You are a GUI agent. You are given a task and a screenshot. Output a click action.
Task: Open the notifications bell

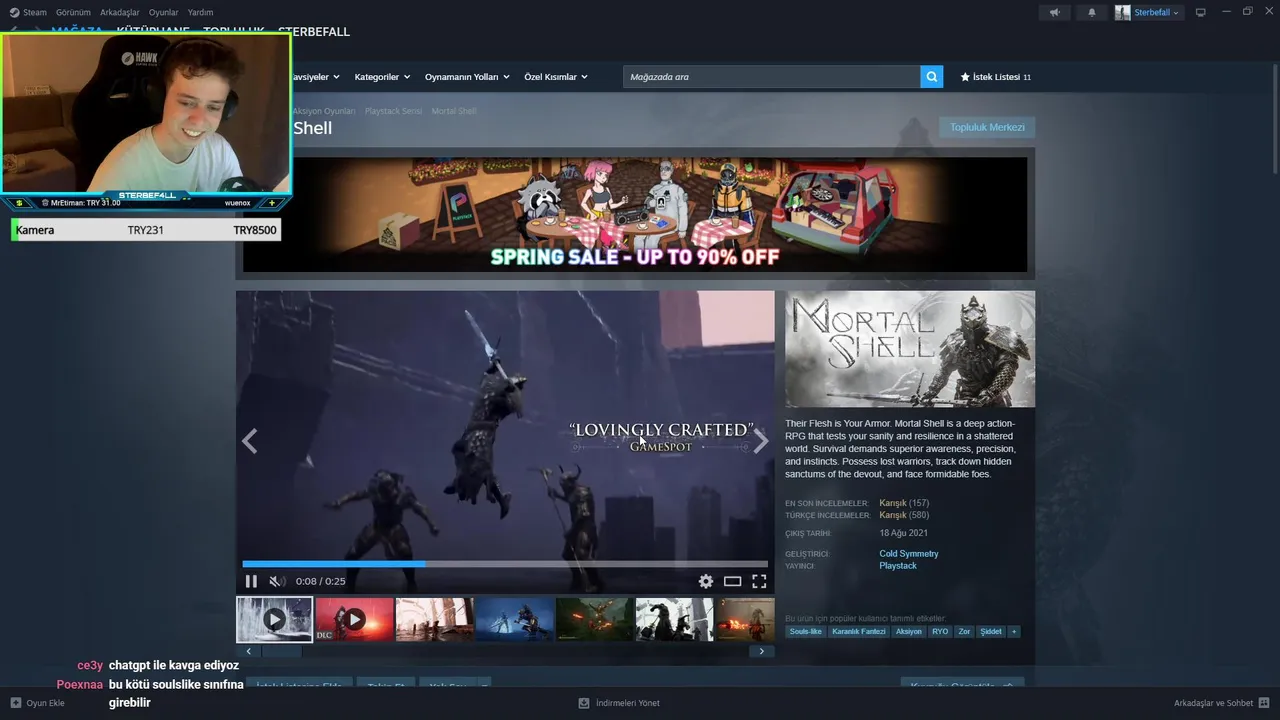[x=1091, y=12]
